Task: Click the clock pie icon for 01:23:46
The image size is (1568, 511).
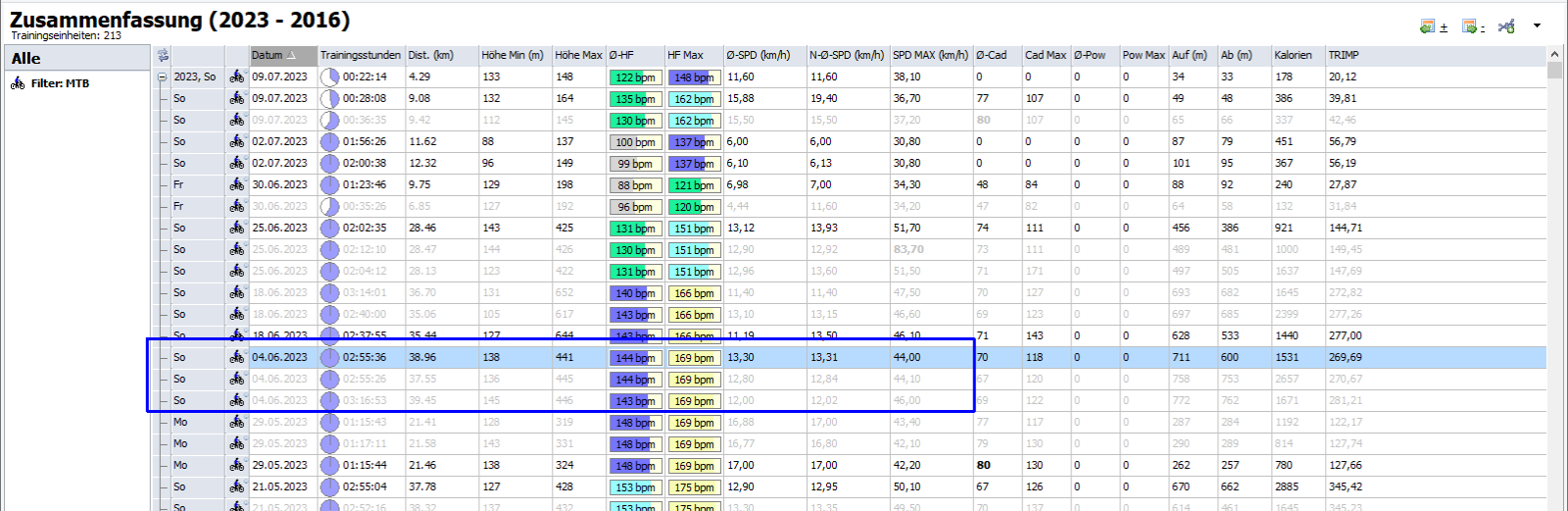Action: (330, 184)
